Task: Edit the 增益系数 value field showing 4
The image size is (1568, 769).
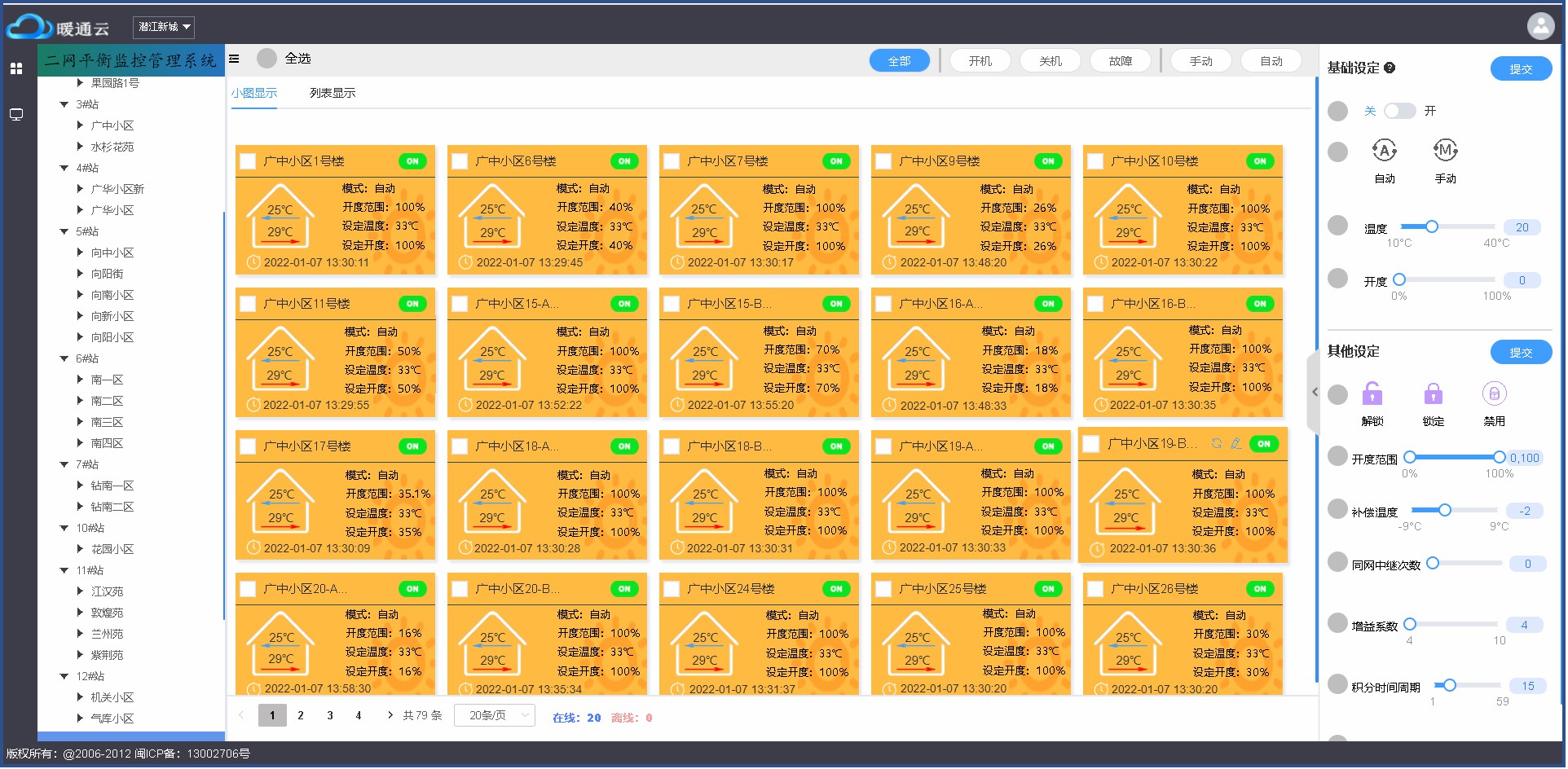Action: point(1524,625)
